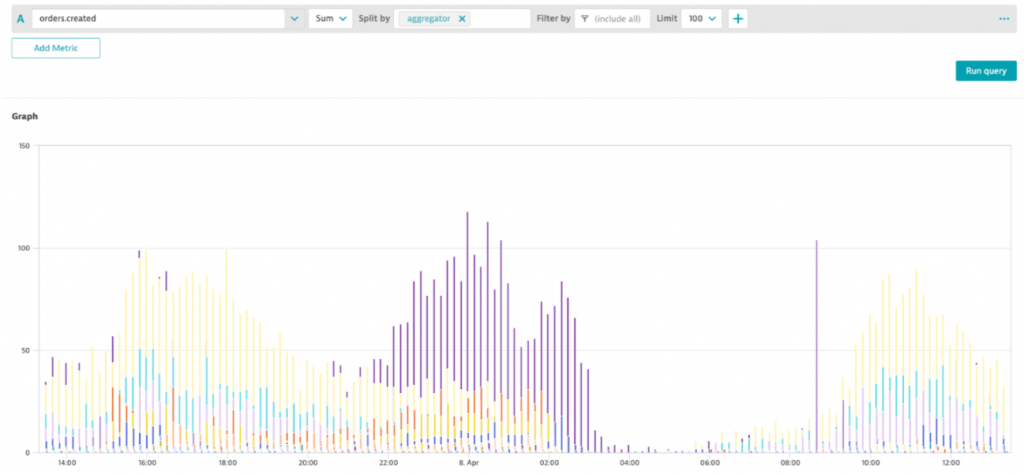This screenshot has width=1024, height=475.
Task: Click into the orders.created metric field
Action: (150, 19)
